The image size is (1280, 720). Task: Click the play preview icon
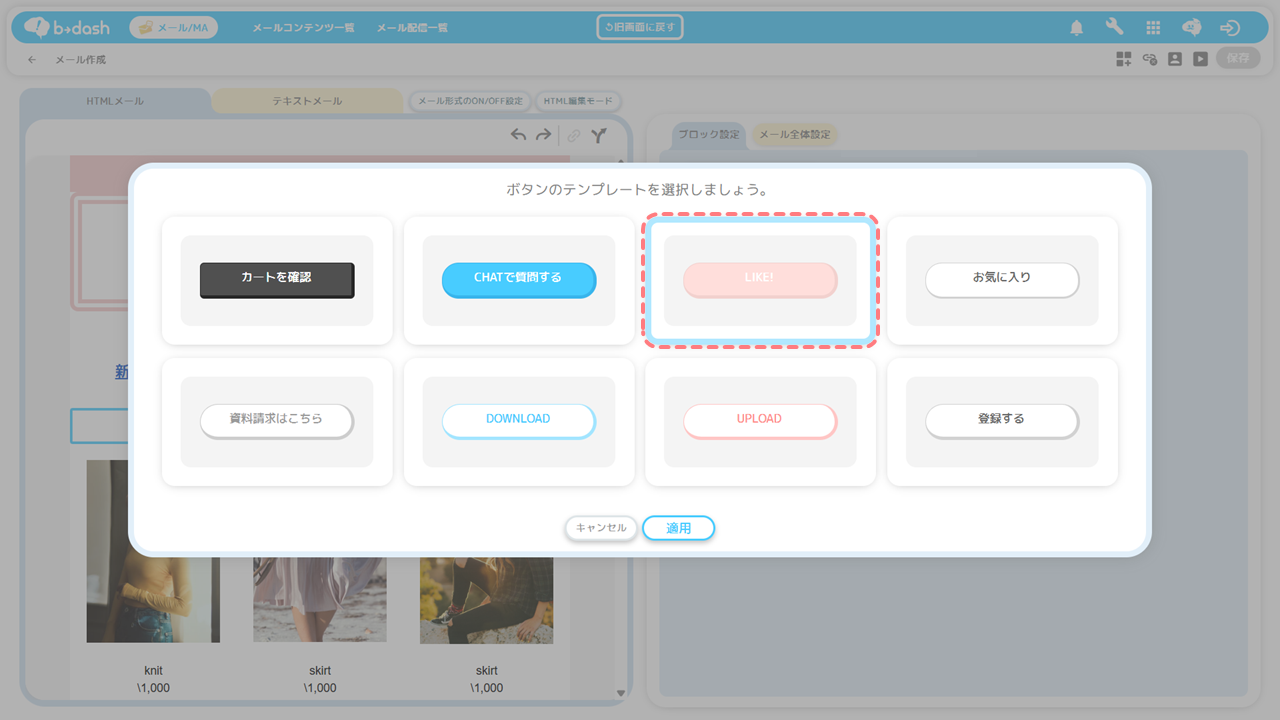pos(1200,59)
